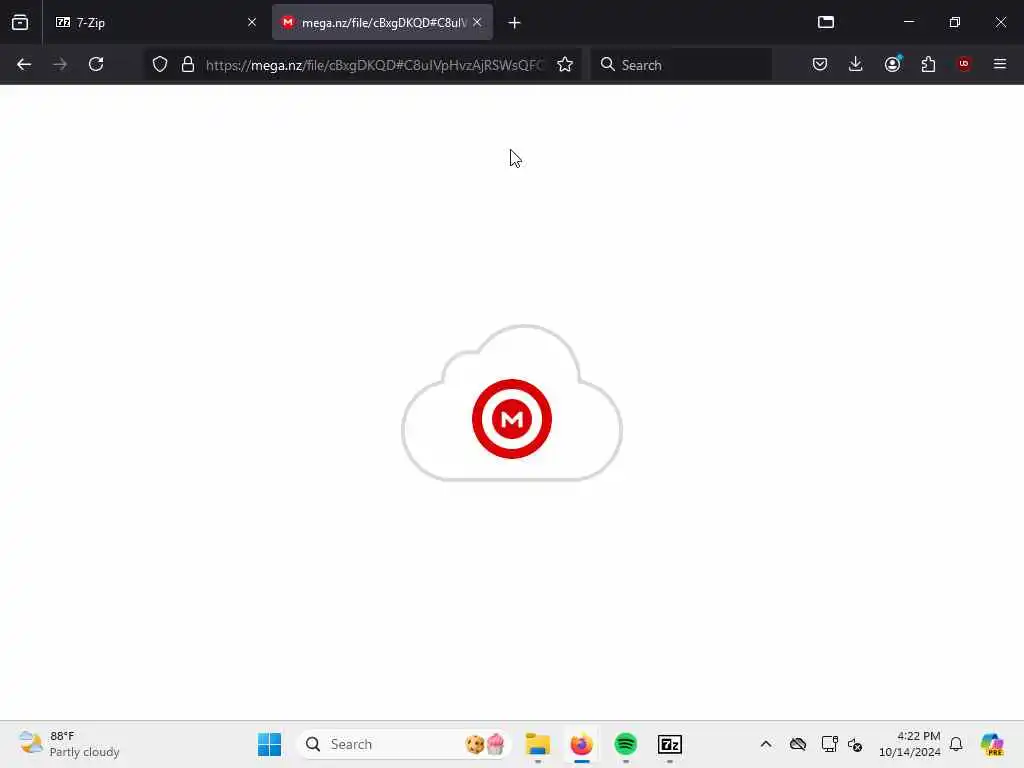Open the Firefox application menu
Image resolution: width=1024 pixels, height=768 pixels.
[1000, 64]
